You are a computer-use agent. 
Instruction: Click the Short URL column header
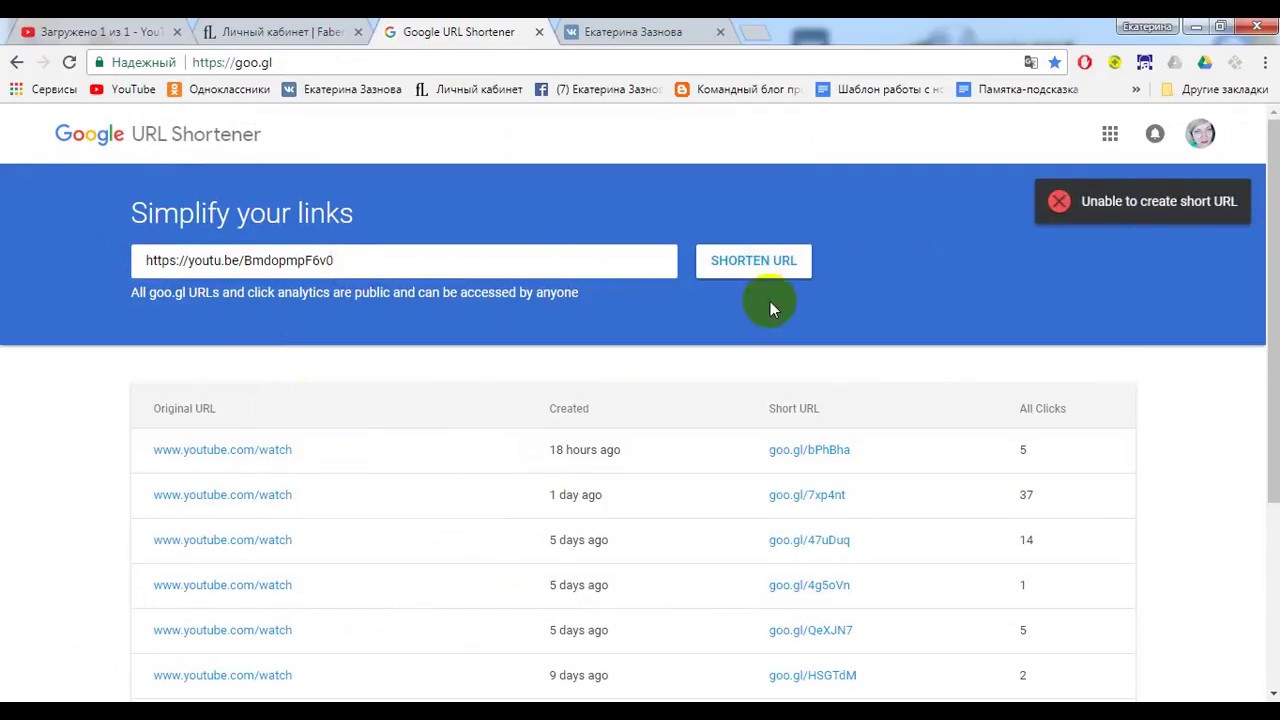coord(794,408)
